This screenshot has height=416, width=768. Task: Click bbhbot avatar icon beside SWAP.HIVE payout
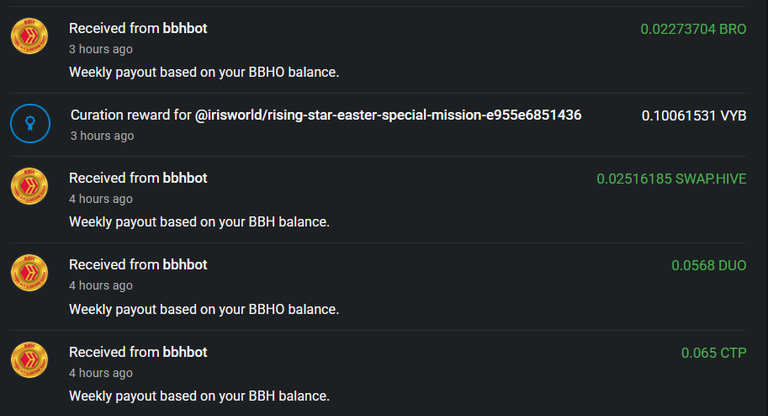click(x=29, y=186)
